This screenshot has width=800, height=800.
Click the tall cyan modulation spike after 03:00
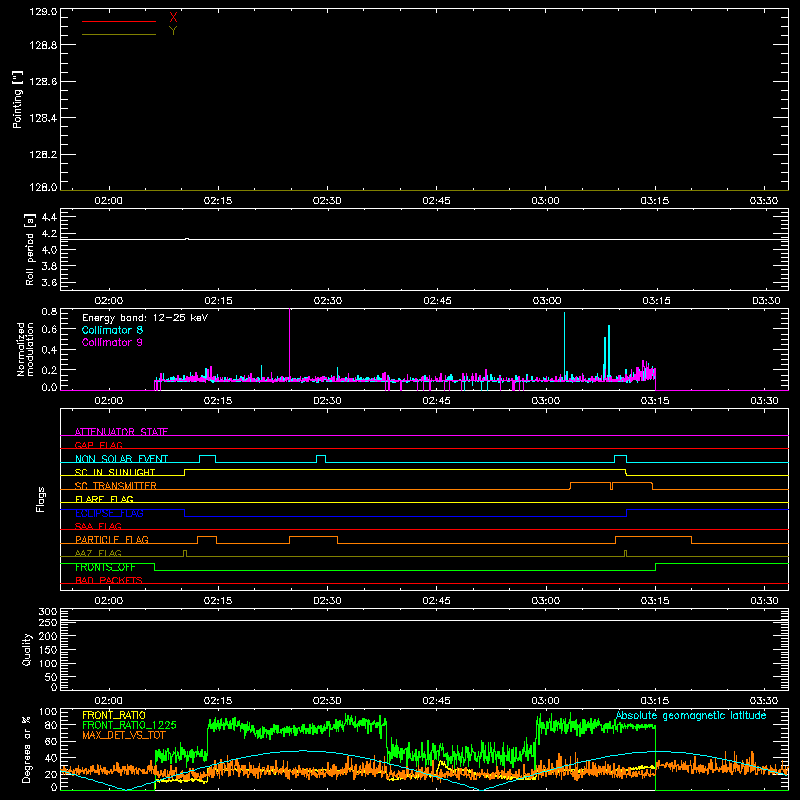click(564, 344)
